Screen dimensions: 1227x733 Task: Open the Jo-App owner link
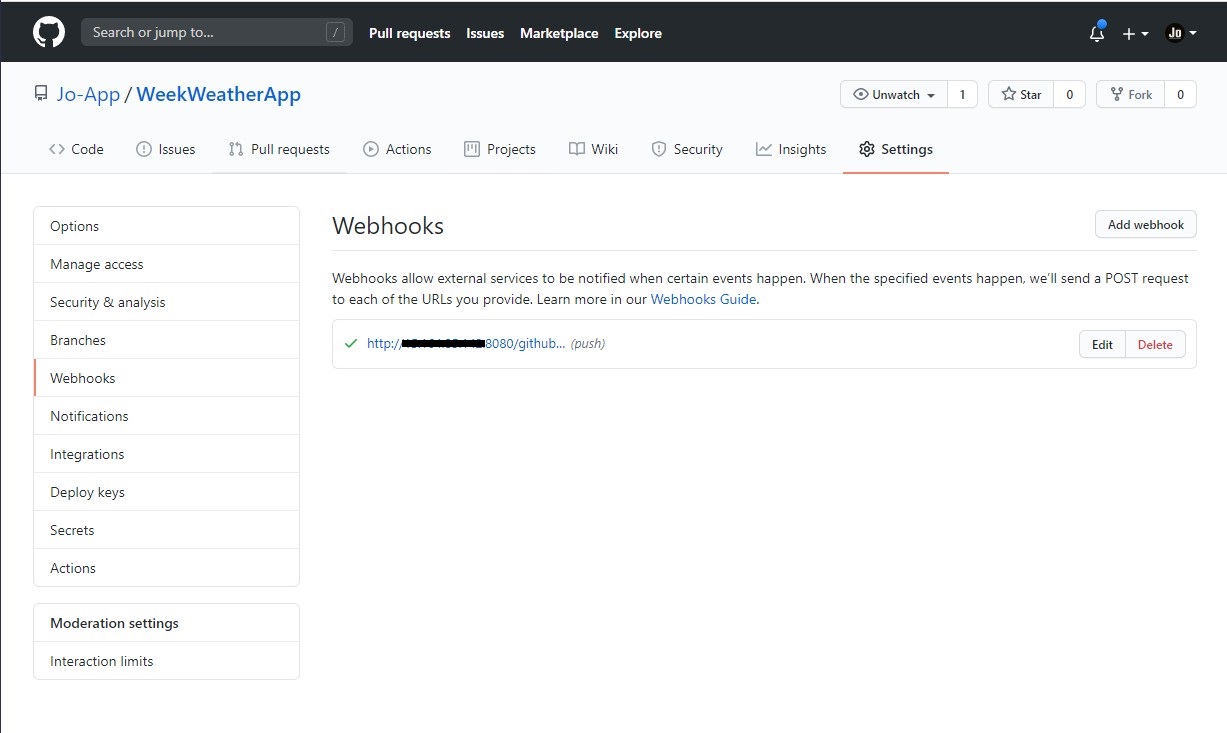coord(88,94)
